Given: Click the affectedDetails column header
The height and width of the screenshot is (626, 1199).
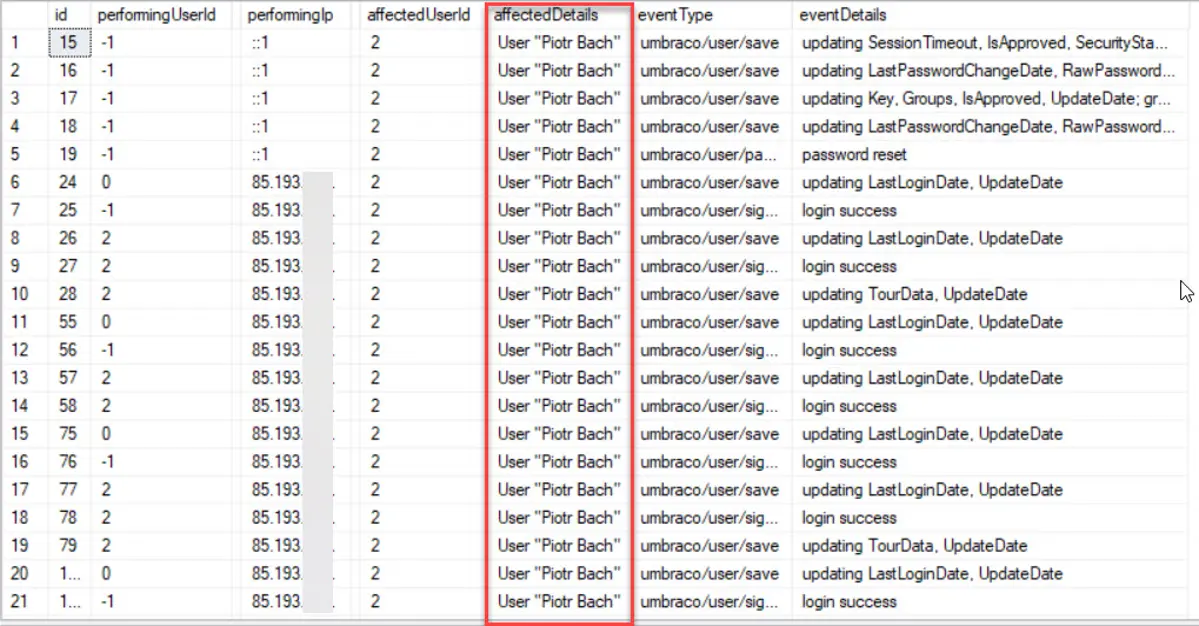Looking at the screenshot, I should [x=546, y=15].
